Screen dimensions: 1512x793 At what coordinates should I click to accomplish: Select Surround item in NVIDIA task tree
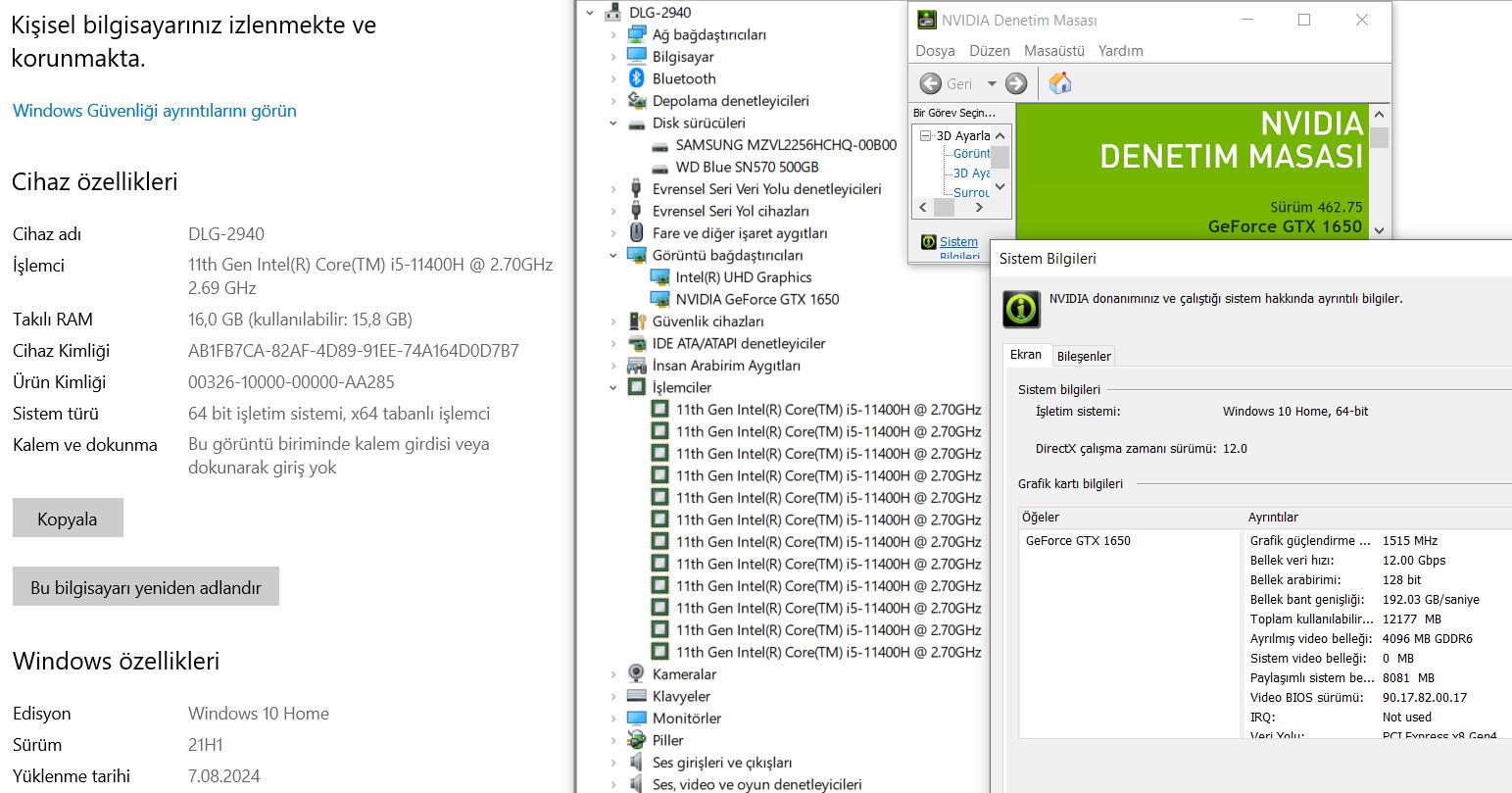(x=971, y=192)
